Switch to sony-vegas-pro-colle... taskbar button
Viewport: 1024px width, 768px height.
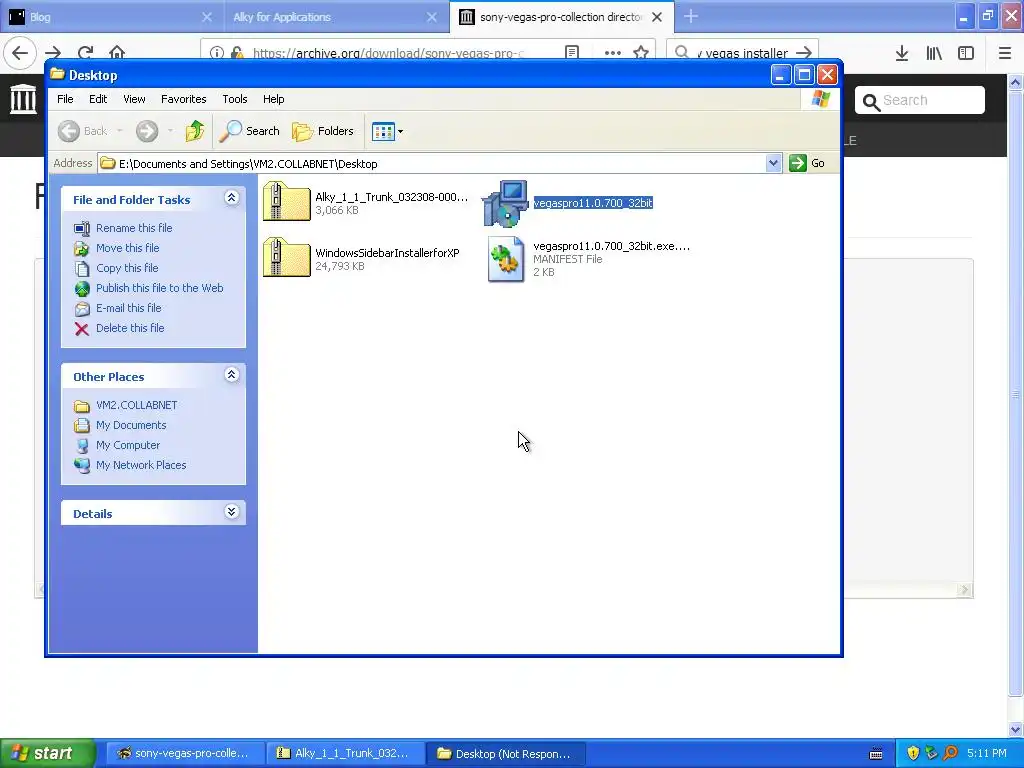pos(185,753)
